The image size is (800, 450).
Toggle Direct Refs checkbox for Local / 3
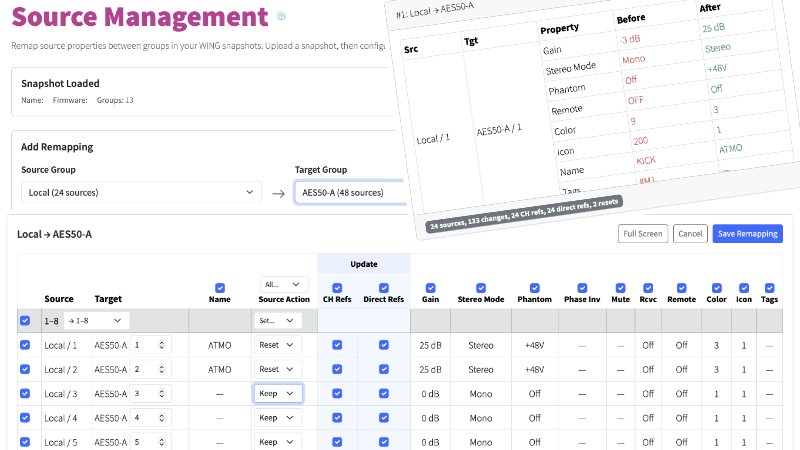384,393
